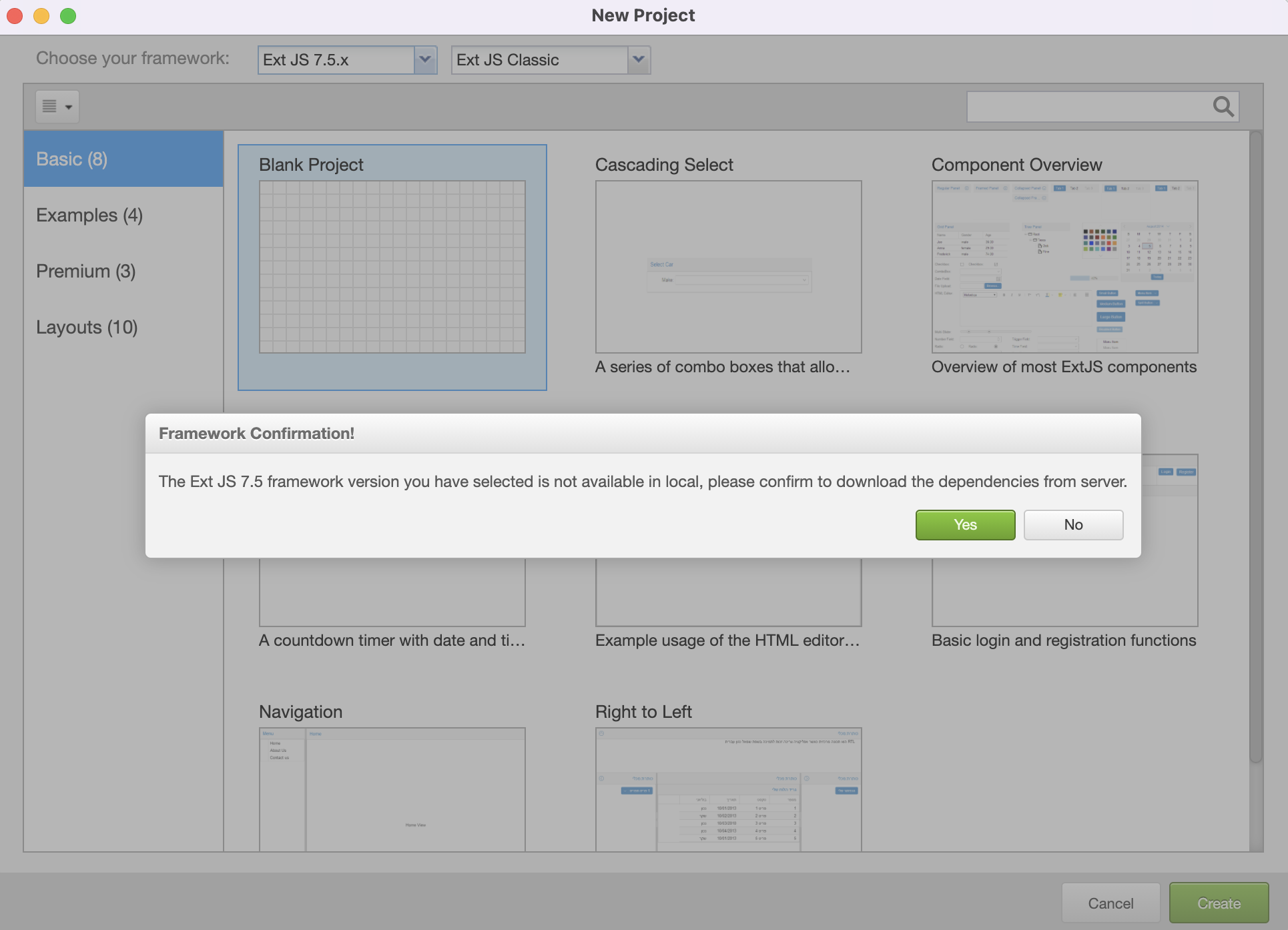1288x930 pixels.
Task: Click the template list vertical scrollbar
Action: tap(1256, 447)
